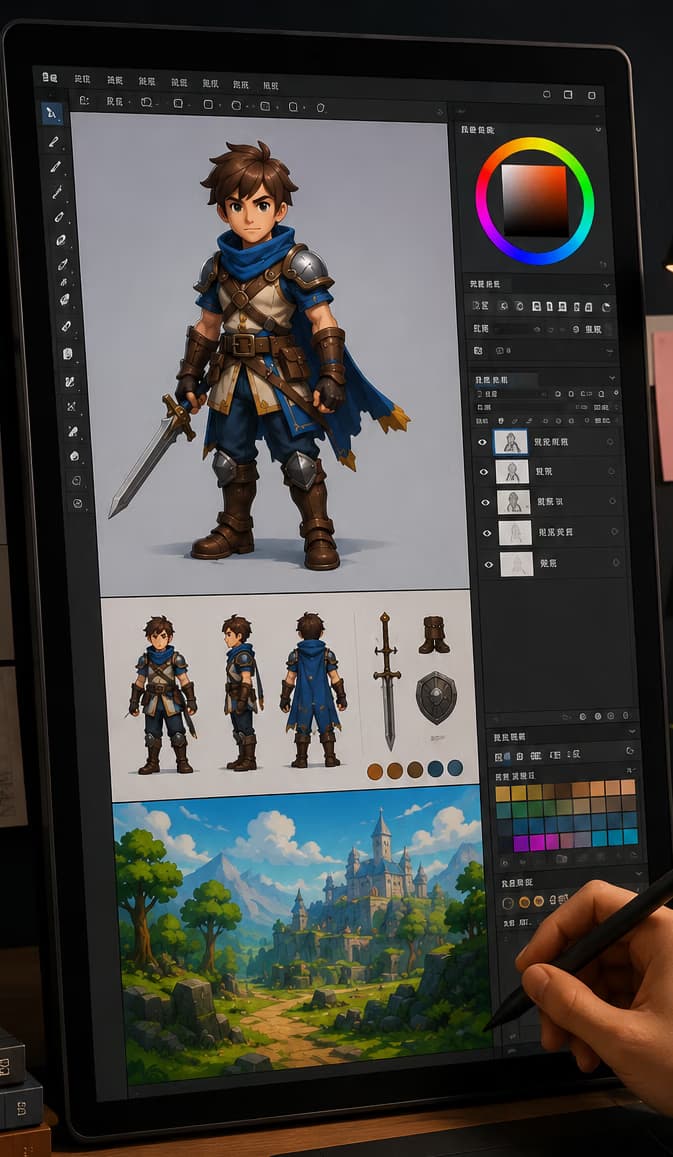
Task: Choose the peach swatch at the swatch grid's top-right
Action: pos(628,787)
